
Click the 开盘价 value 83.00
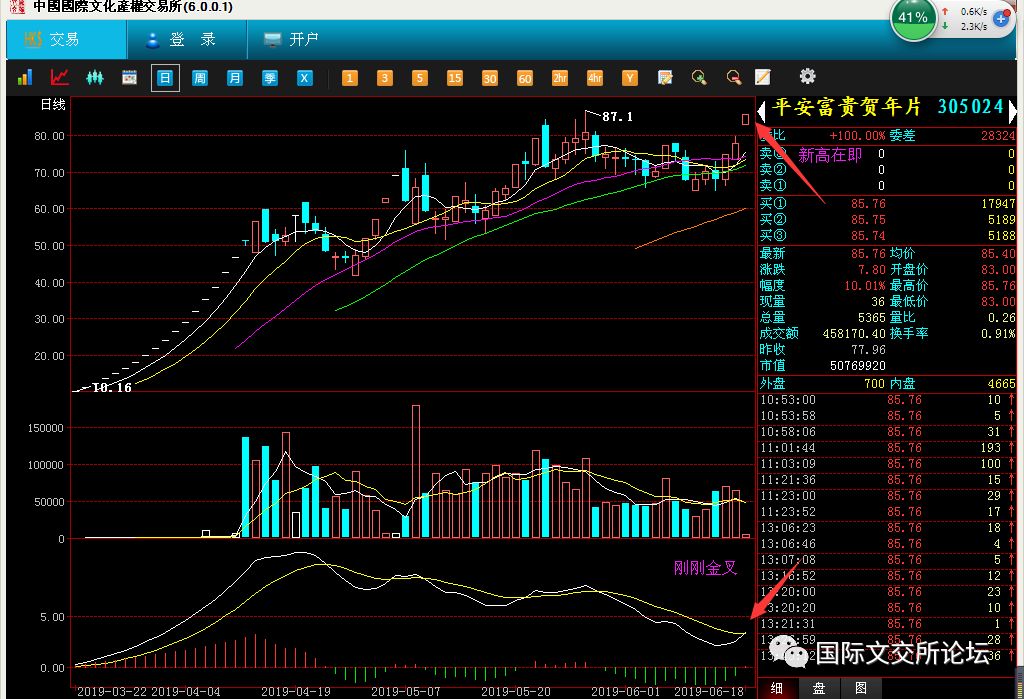[998, 269]
